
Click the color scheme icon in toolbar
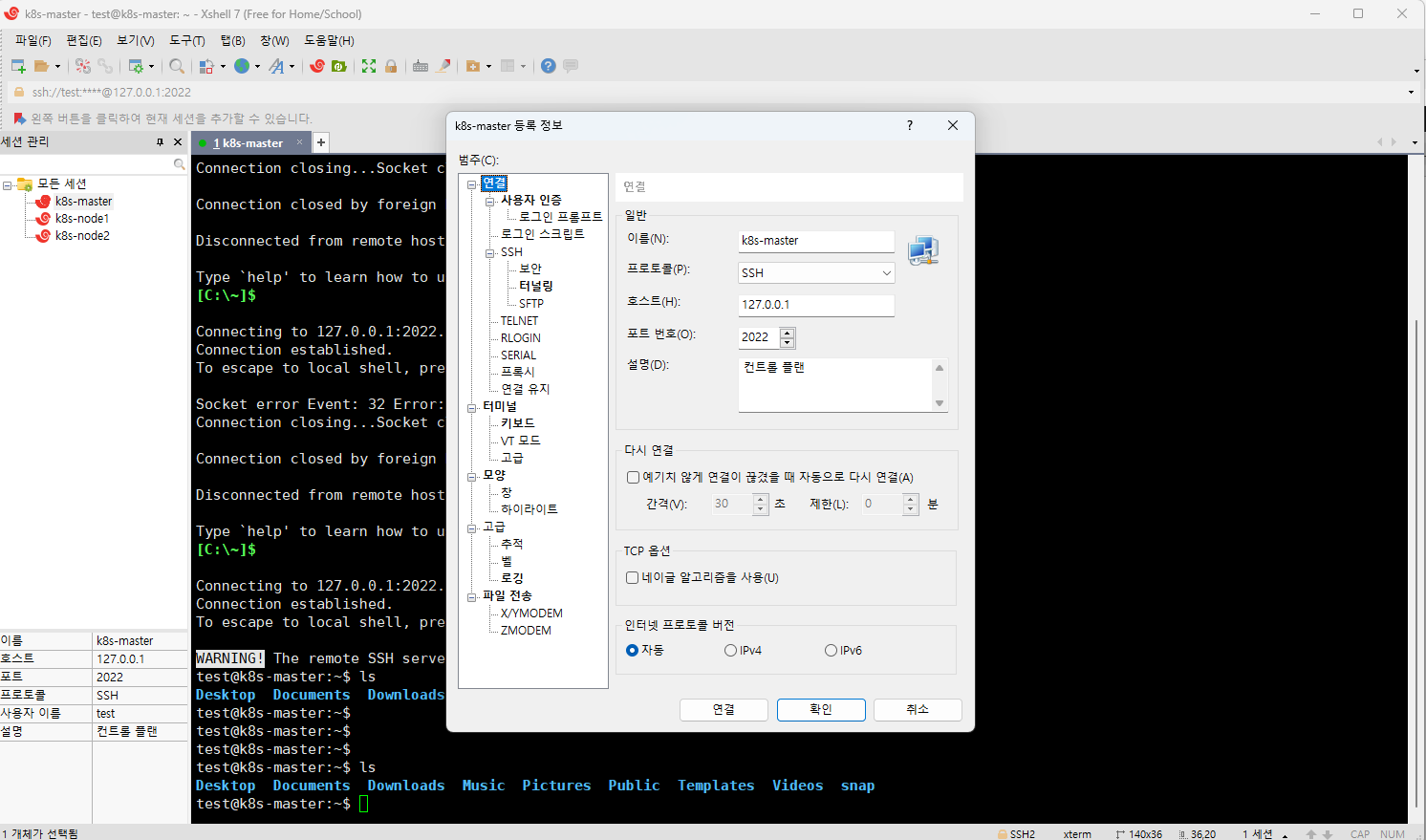point(206,66)
